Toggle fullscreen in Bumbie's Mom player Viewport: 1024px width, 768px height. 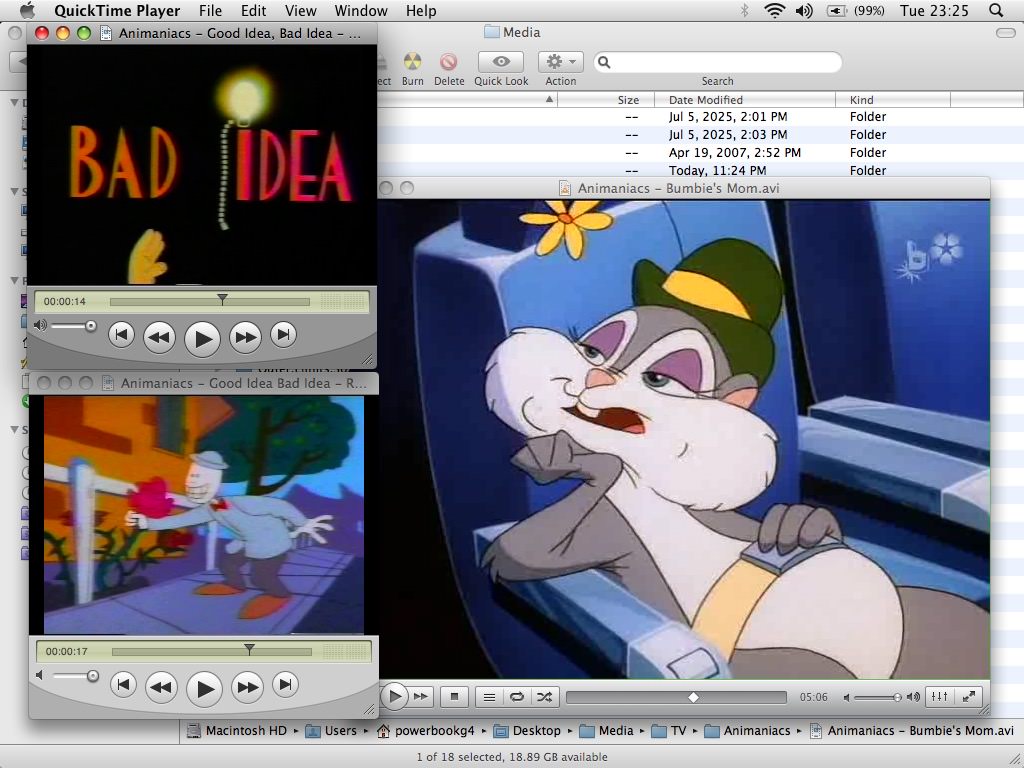click(x=968, y=697)
